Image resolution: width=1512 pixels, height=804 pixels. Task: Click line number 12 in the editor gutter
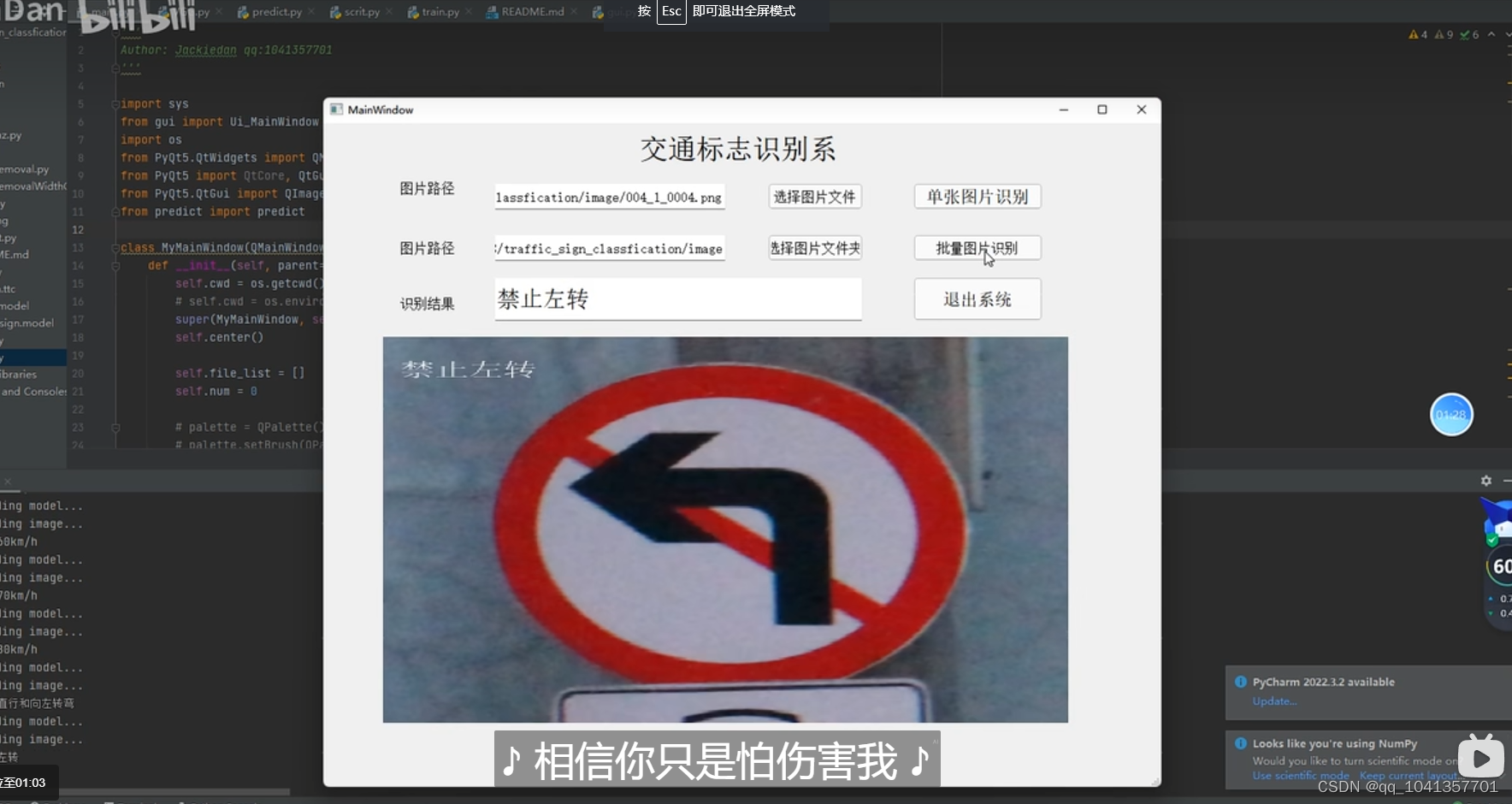click(78, 230)
